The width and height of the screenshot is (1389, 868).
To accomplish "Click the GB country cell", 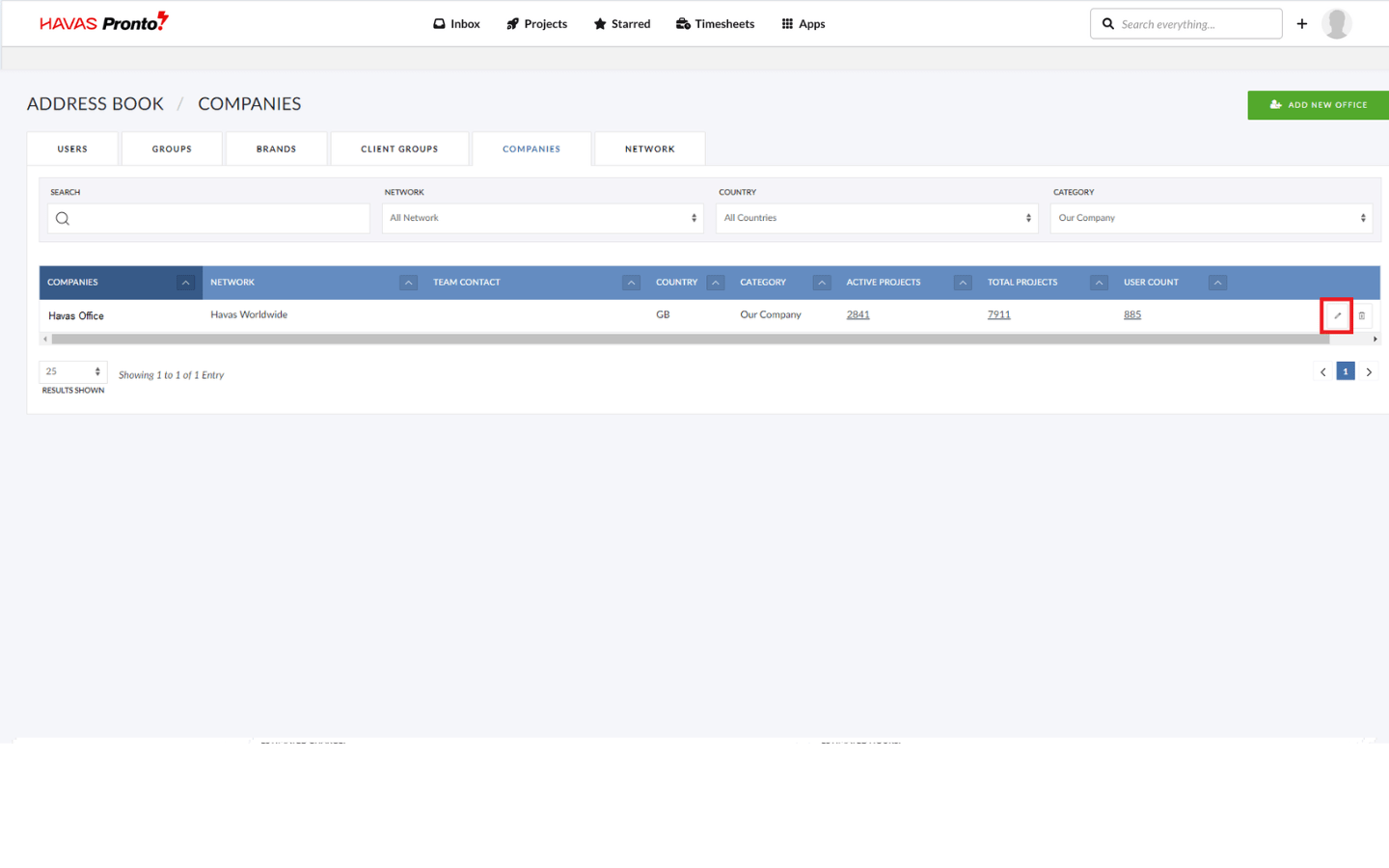I will click(x=663, y=314).
